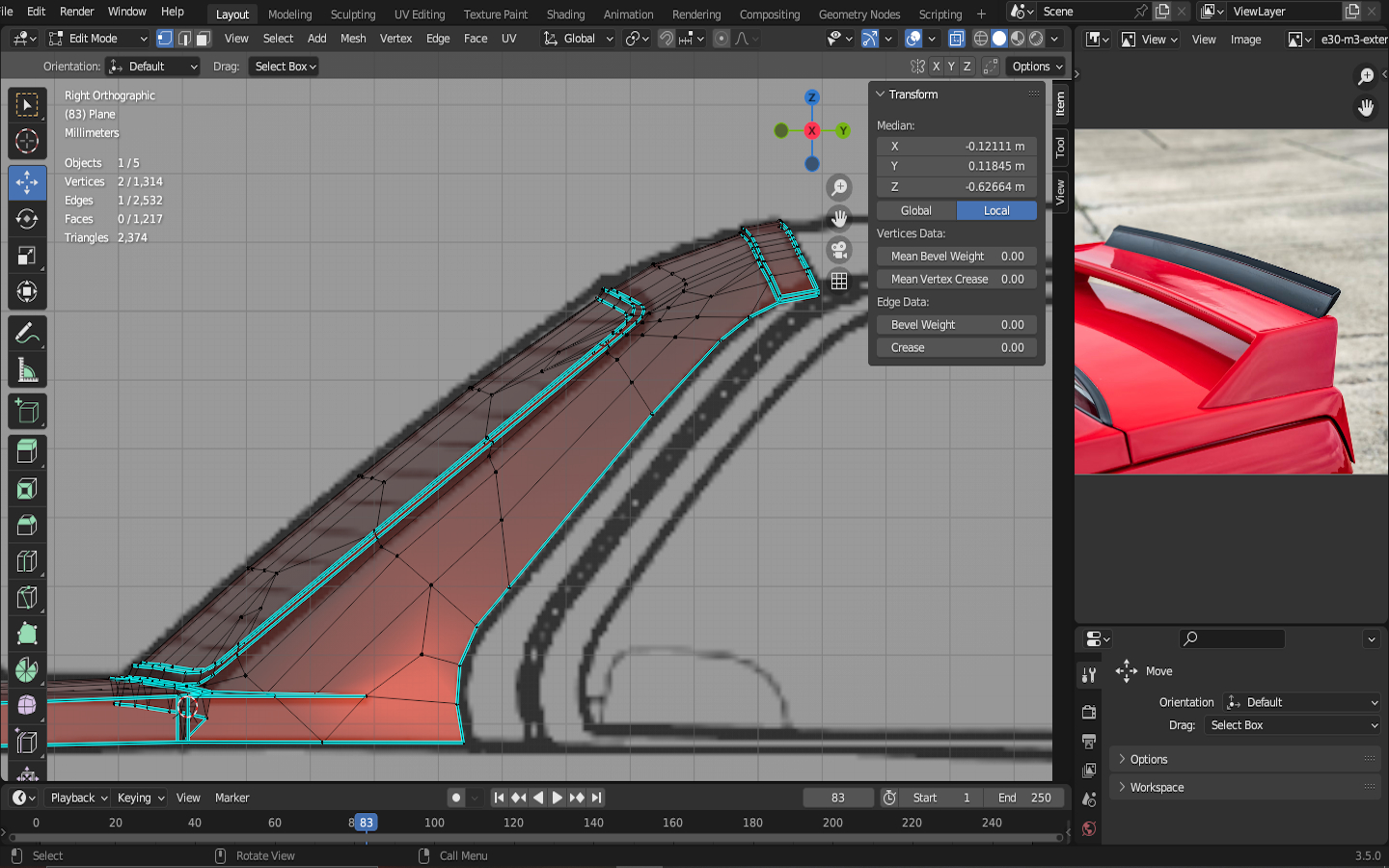Select the Rotate tool
The width and height of the screenshot is (1389, 868).
27,219
